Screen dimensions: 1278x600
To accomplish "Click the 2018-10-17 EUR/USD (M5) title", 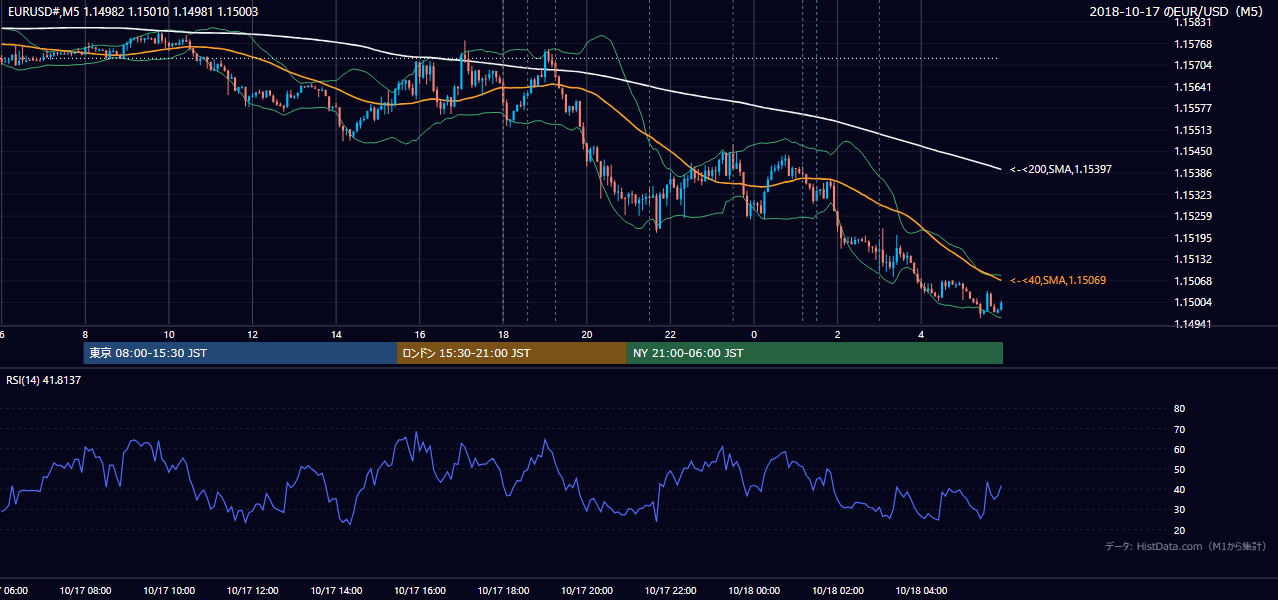I will 1177,11.
